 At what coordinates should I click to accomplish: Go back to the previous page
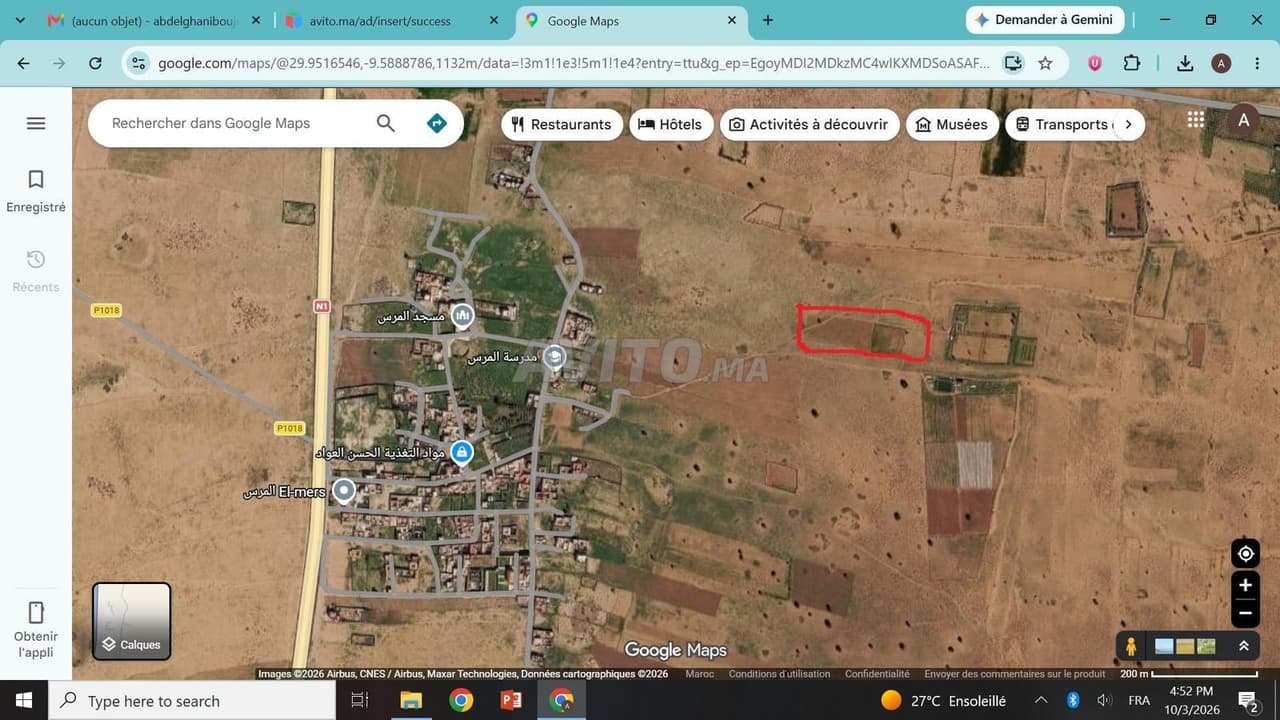pyautogui.click(x=23, y=63)
